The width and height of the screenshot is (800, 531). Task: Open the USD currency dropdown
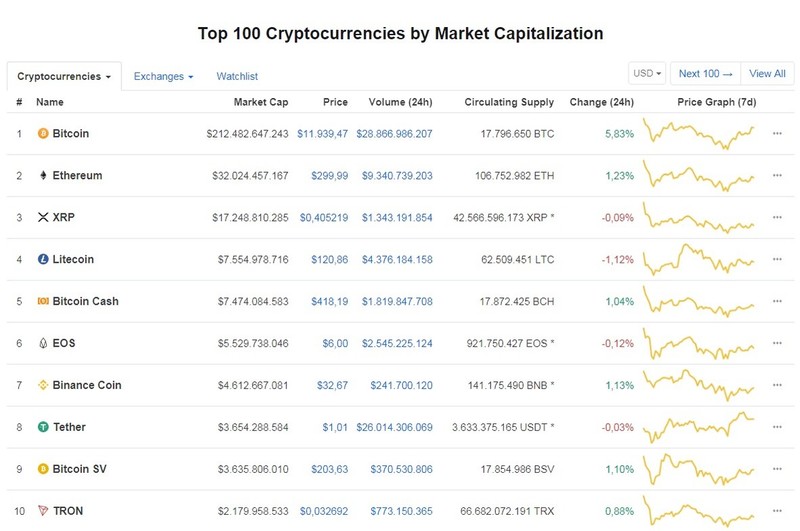pyautogui.click(x=647, y=73)
